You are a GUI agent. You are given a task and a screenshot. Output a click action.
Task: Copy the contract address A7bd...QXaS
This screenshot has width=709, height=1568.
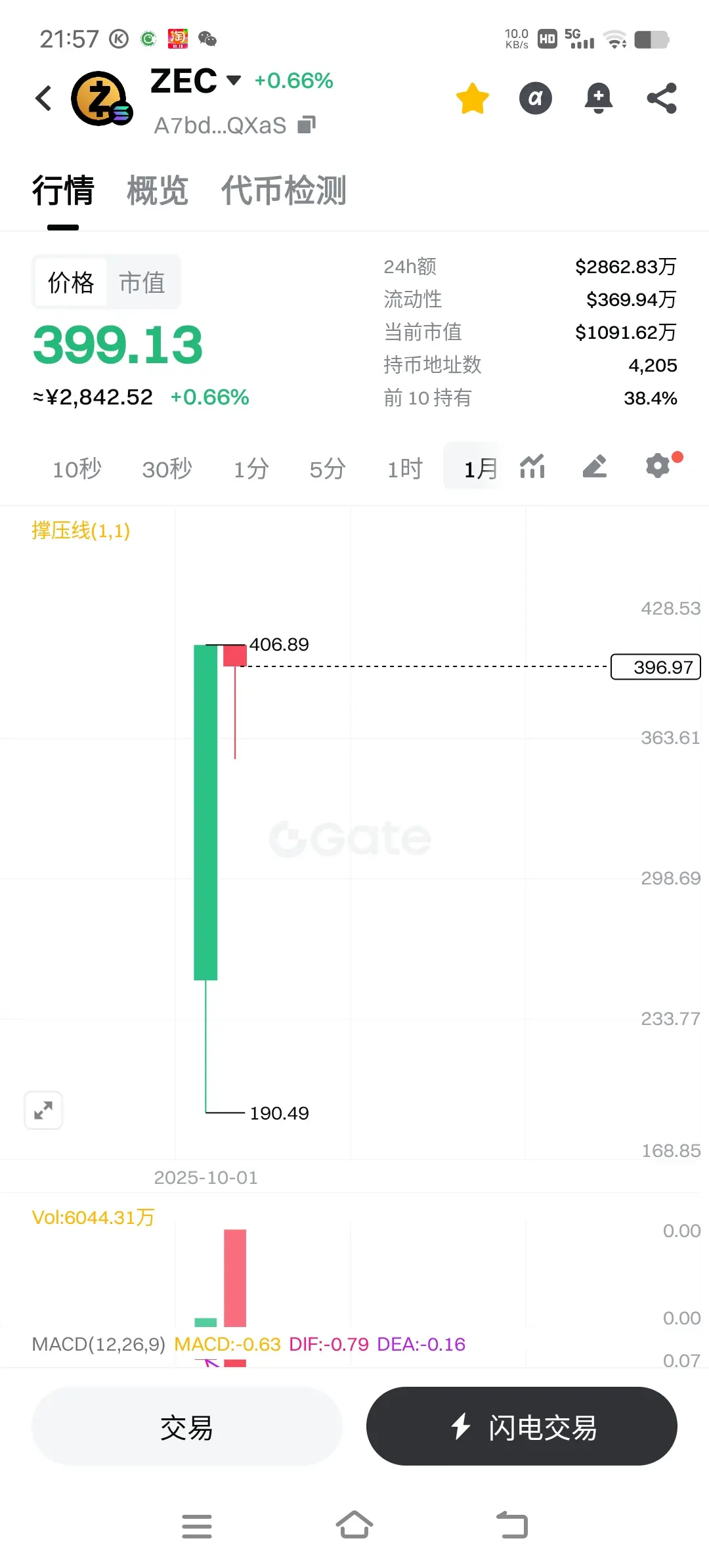pyautogui.click(x=307, y=125)
